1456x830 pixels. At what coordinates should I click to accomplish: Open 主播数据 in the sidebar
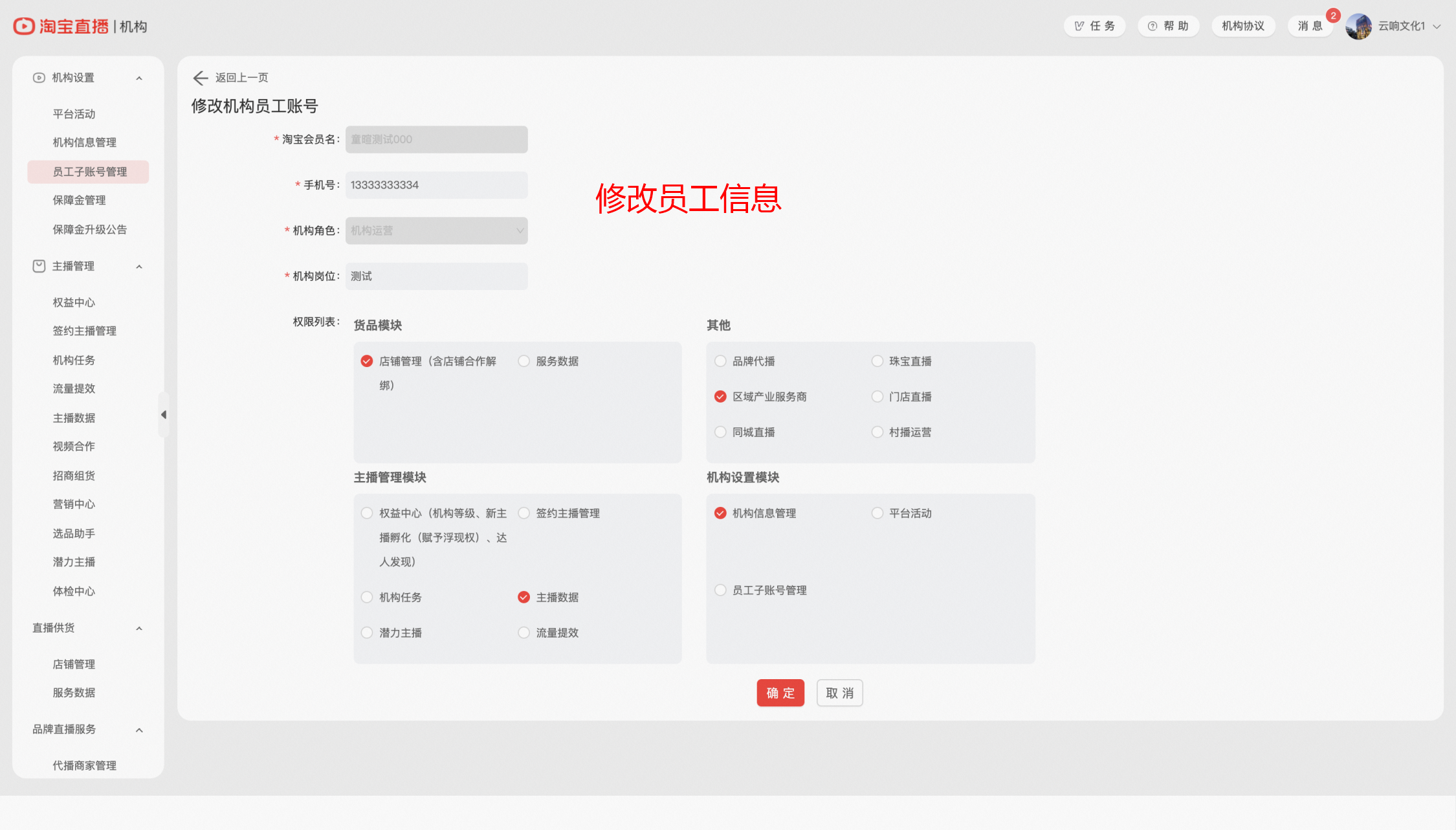pyautogui.click(x=74, y=418)
